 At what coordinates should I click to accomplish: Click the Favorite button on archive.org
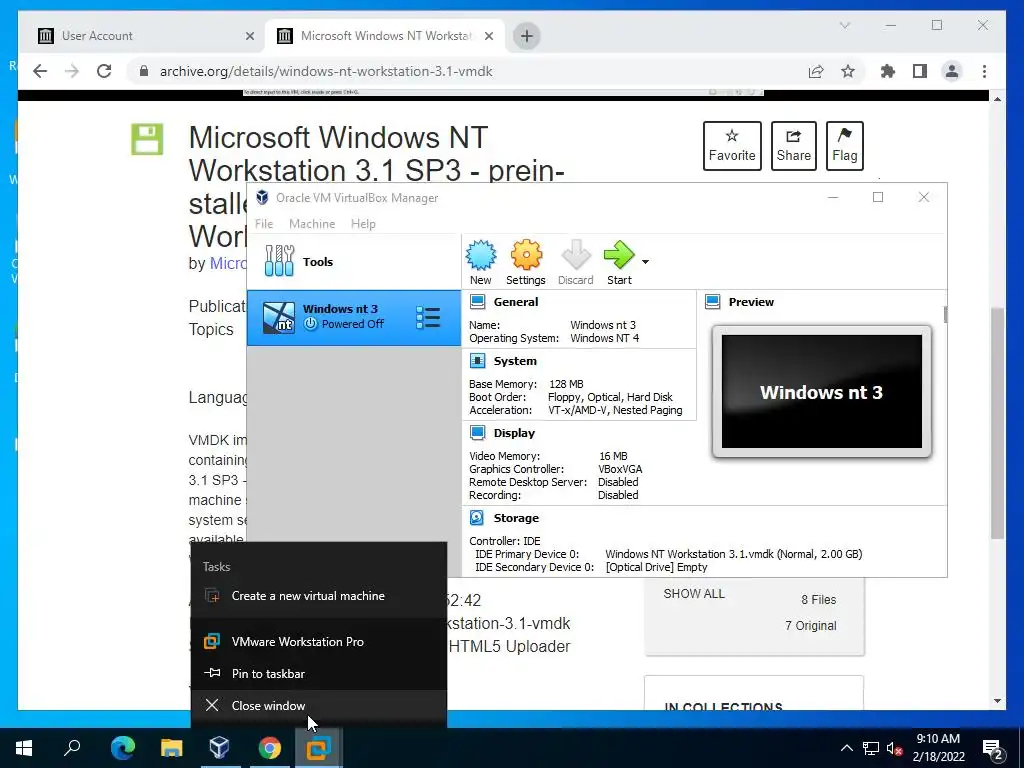pos(732,146)
